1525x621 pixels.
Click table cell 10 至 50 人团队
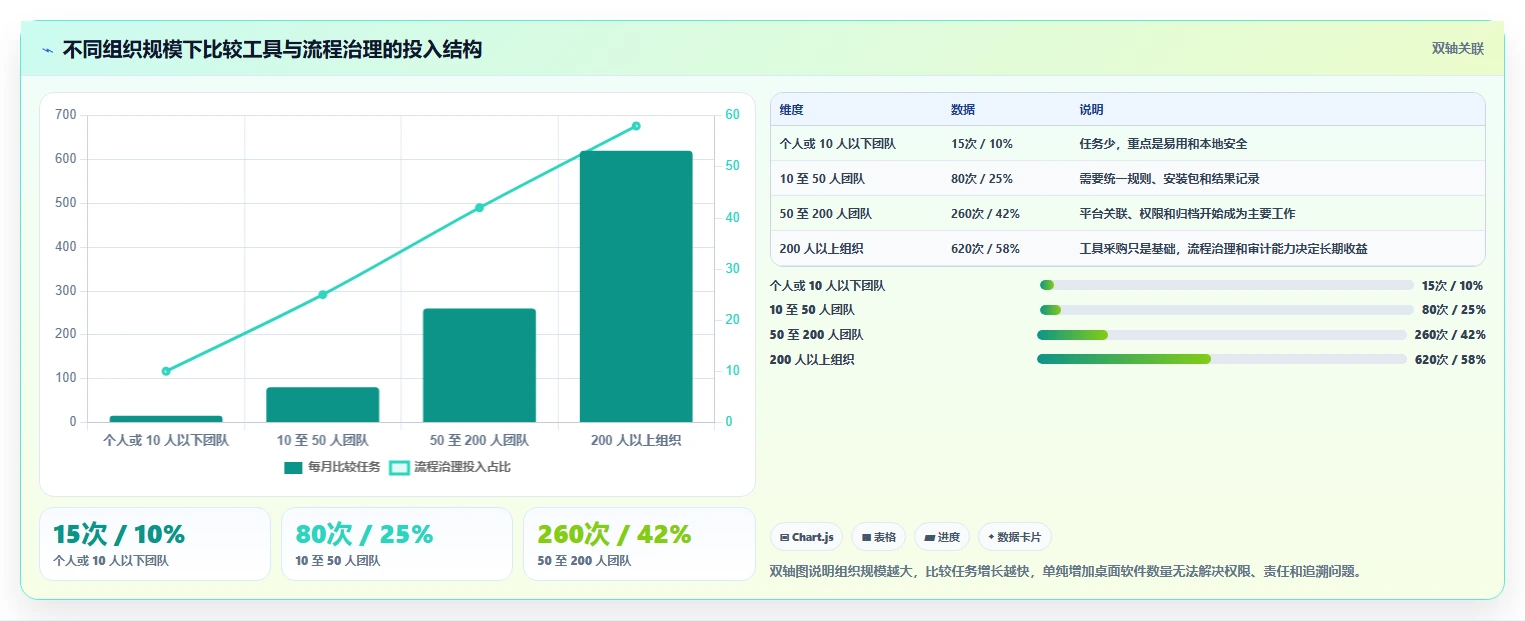[x=822, y=179]
